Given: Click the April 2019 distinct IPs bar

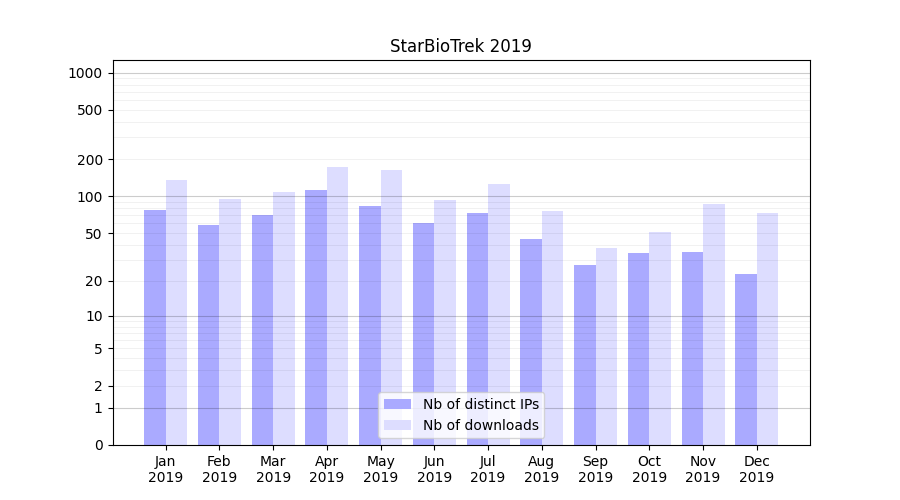Looking at the screenshot, I should tap(316, 317).
